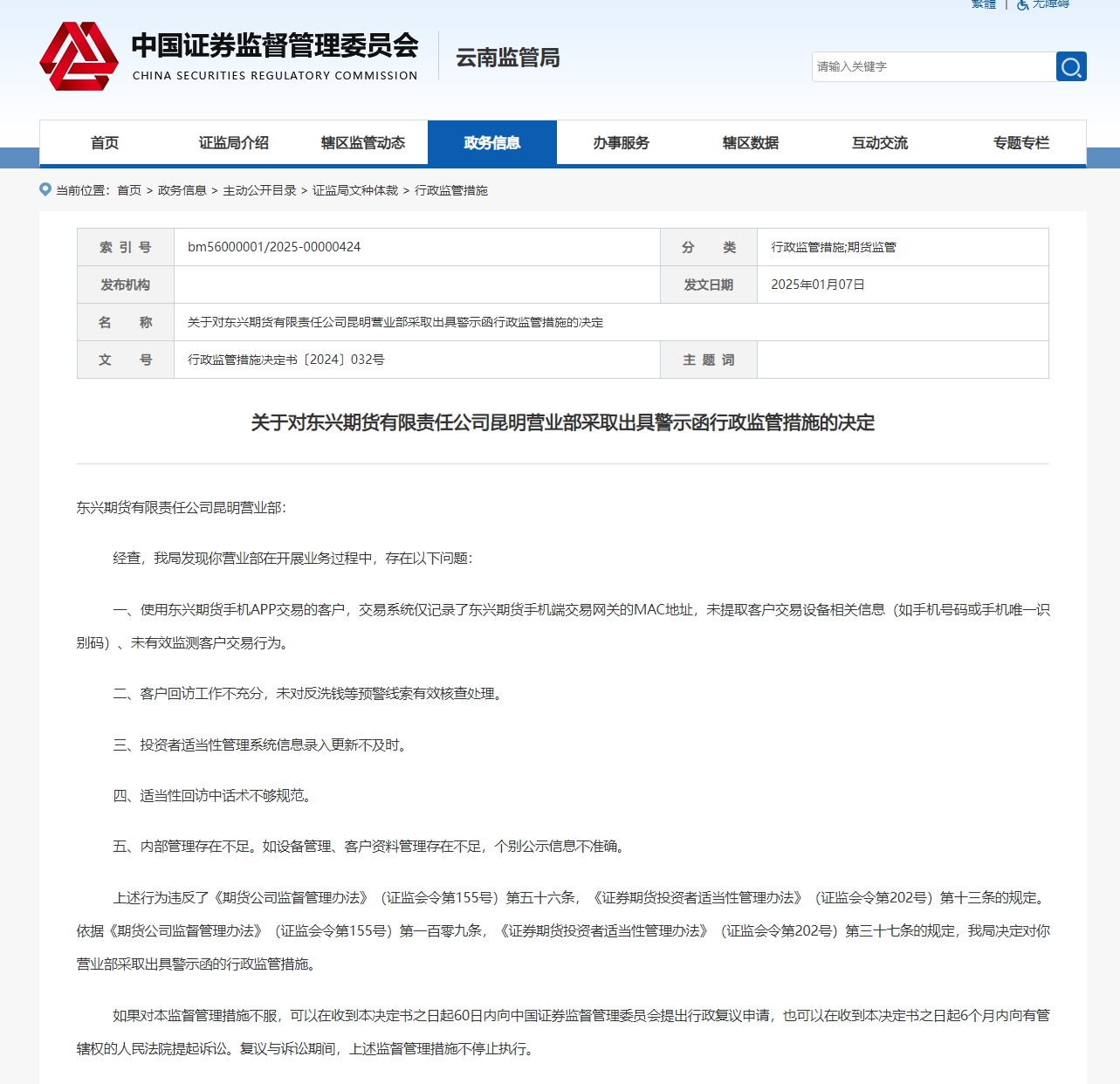Click the 云南监管局 header text

508,58
